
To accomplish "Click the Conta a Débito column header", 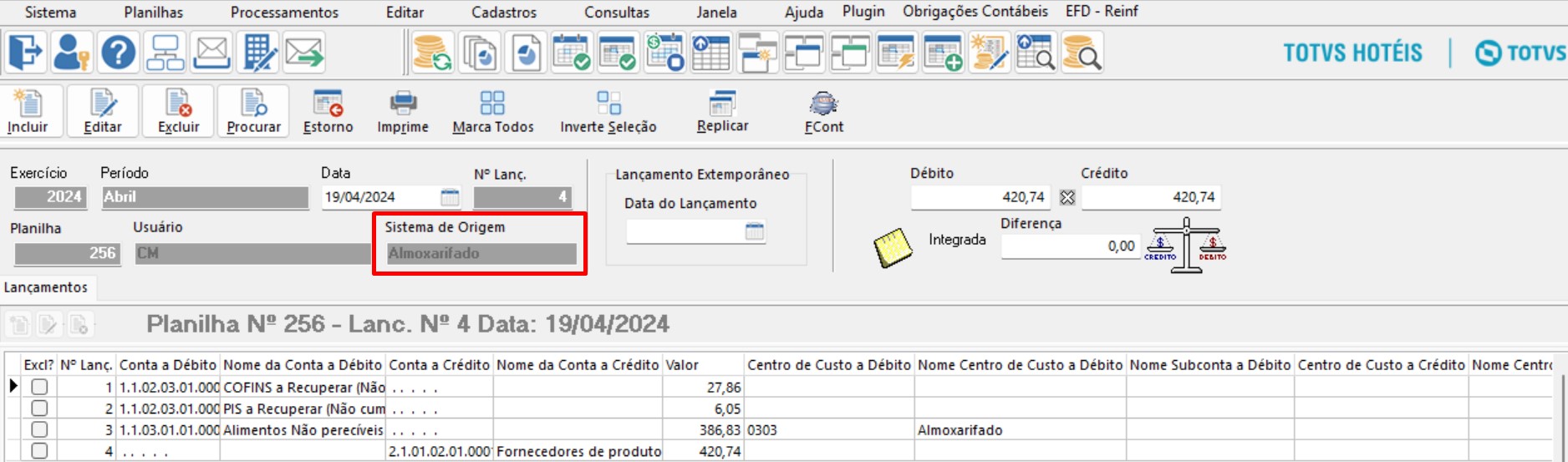I will click(168, 365).
